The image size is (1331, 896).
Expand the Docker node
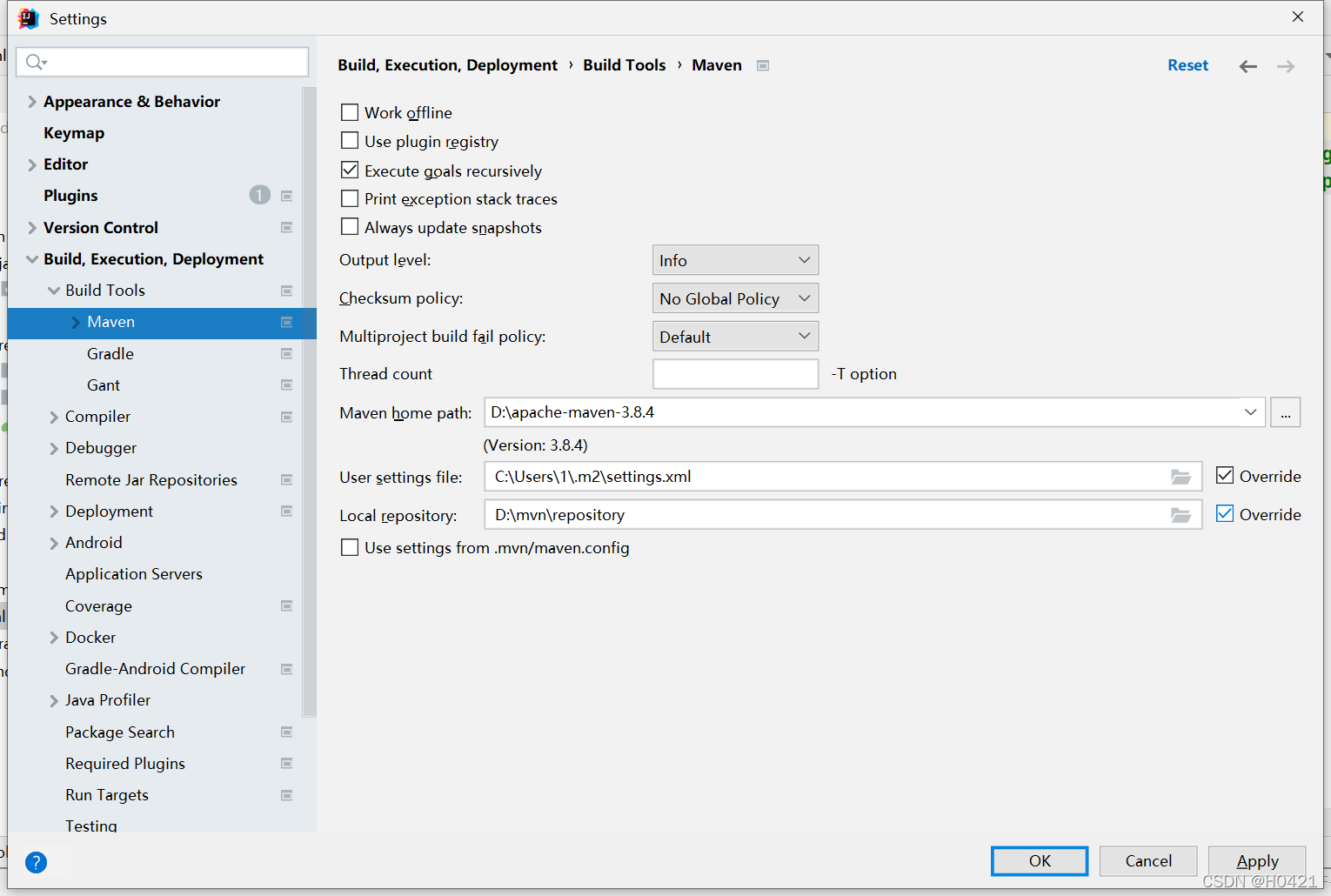(x=54, y=638)
